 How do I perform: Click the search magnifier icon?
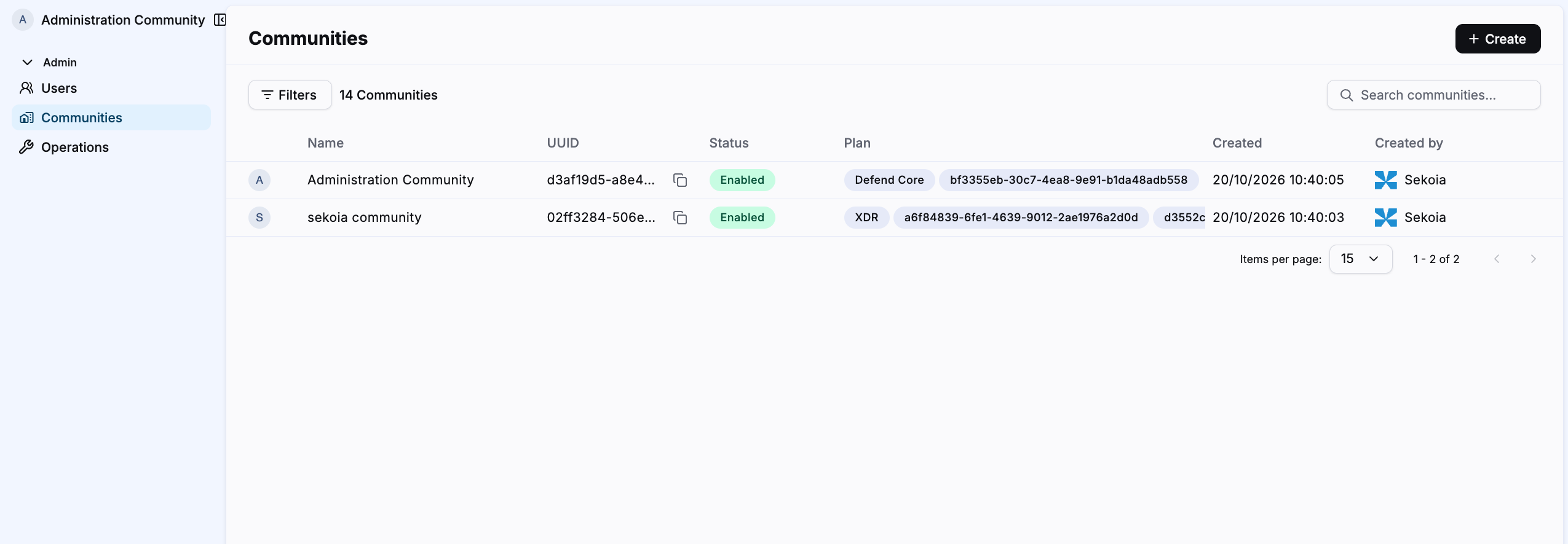(1347, 95)
